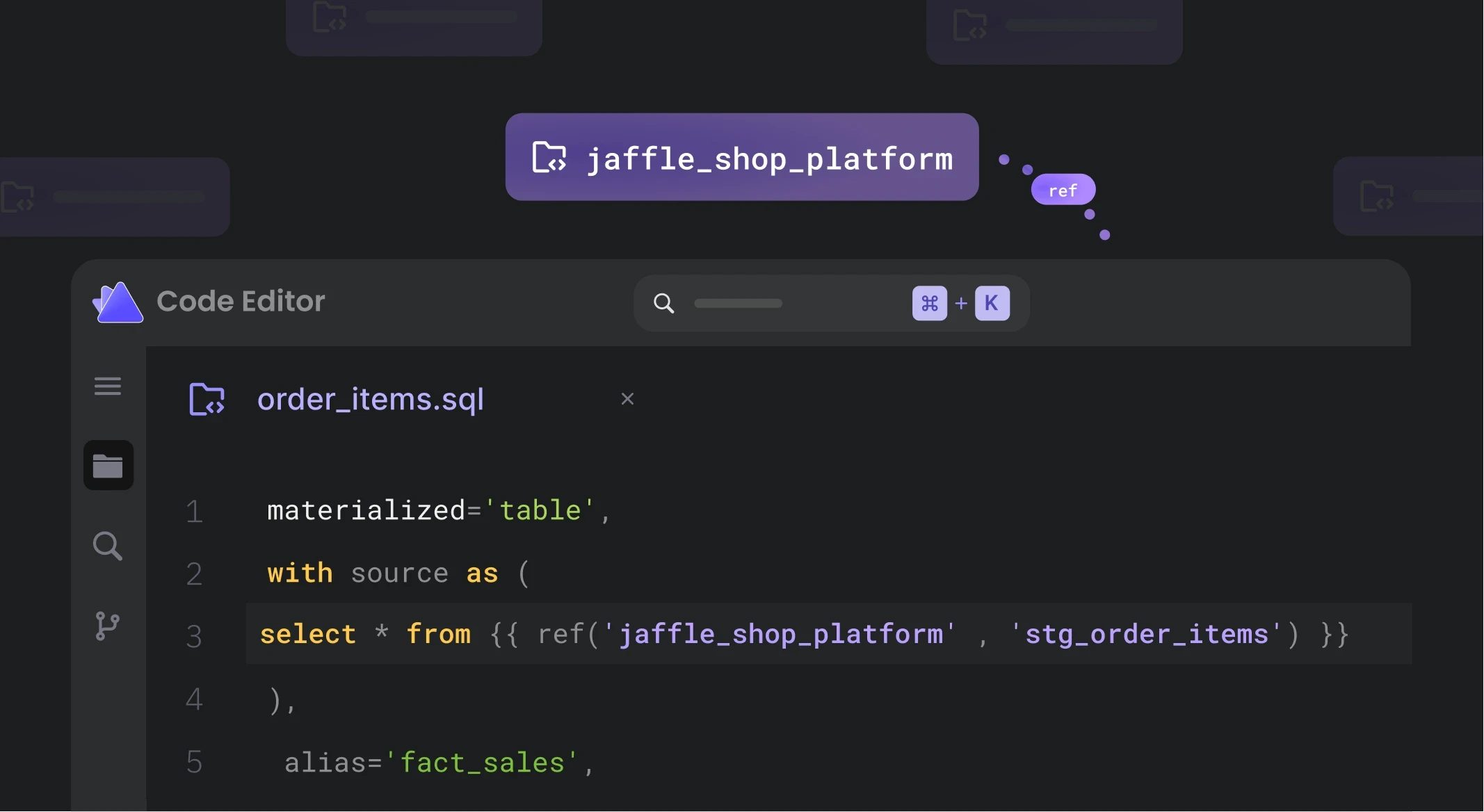Close the order_items.sql tab
Image resolution: width=1484 pixels, height=812 pixels.
[x=627, y=399]
